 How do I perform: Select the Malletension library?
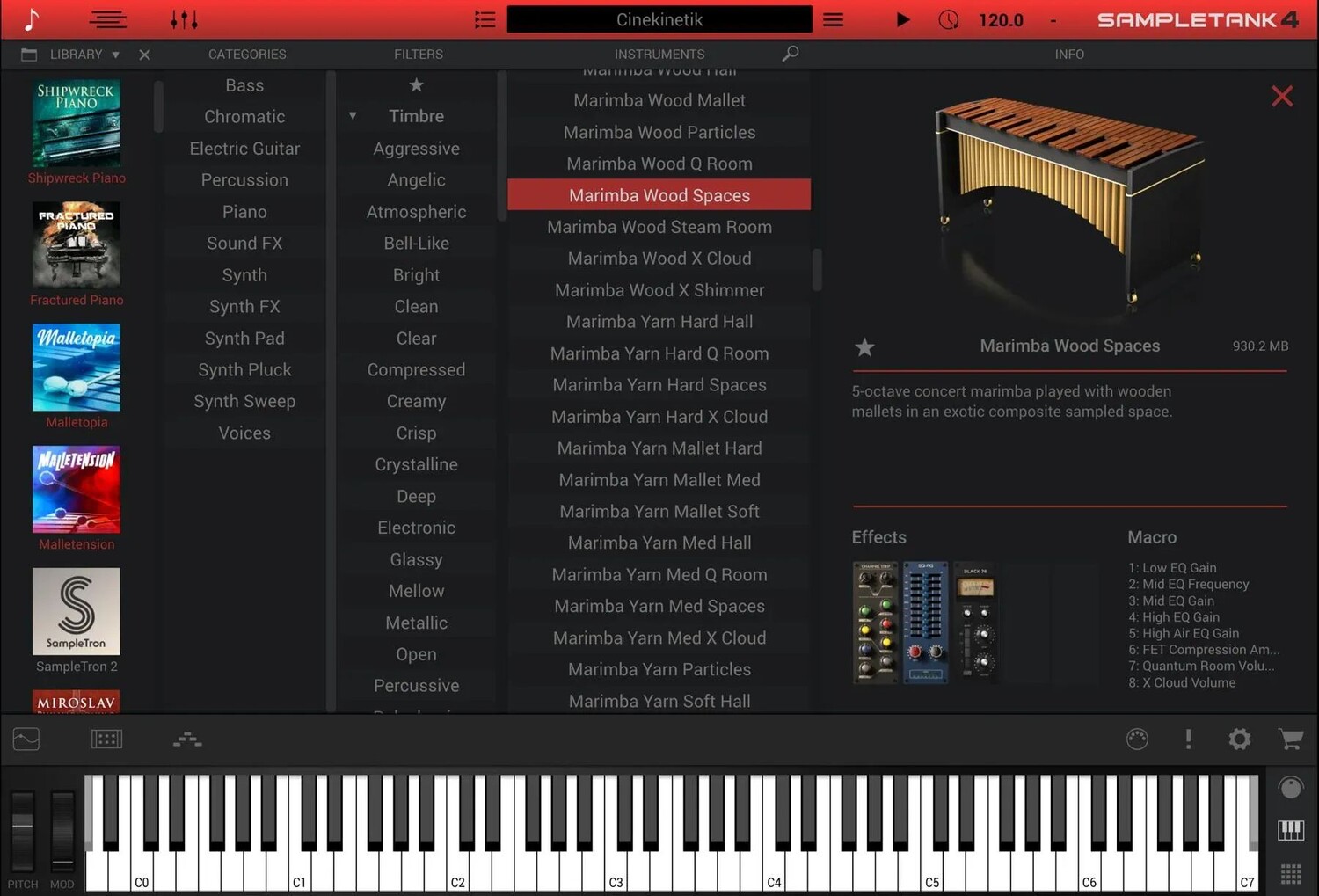click(x=77, y=499)
